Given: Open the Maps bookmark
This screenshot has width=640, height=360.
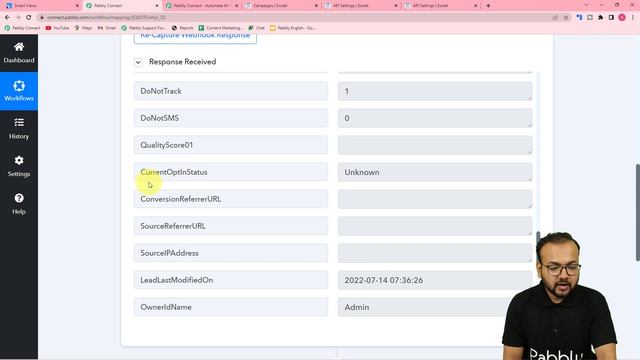Looking at the screenshot, I should pyautogui.click(x=84, y=28).
